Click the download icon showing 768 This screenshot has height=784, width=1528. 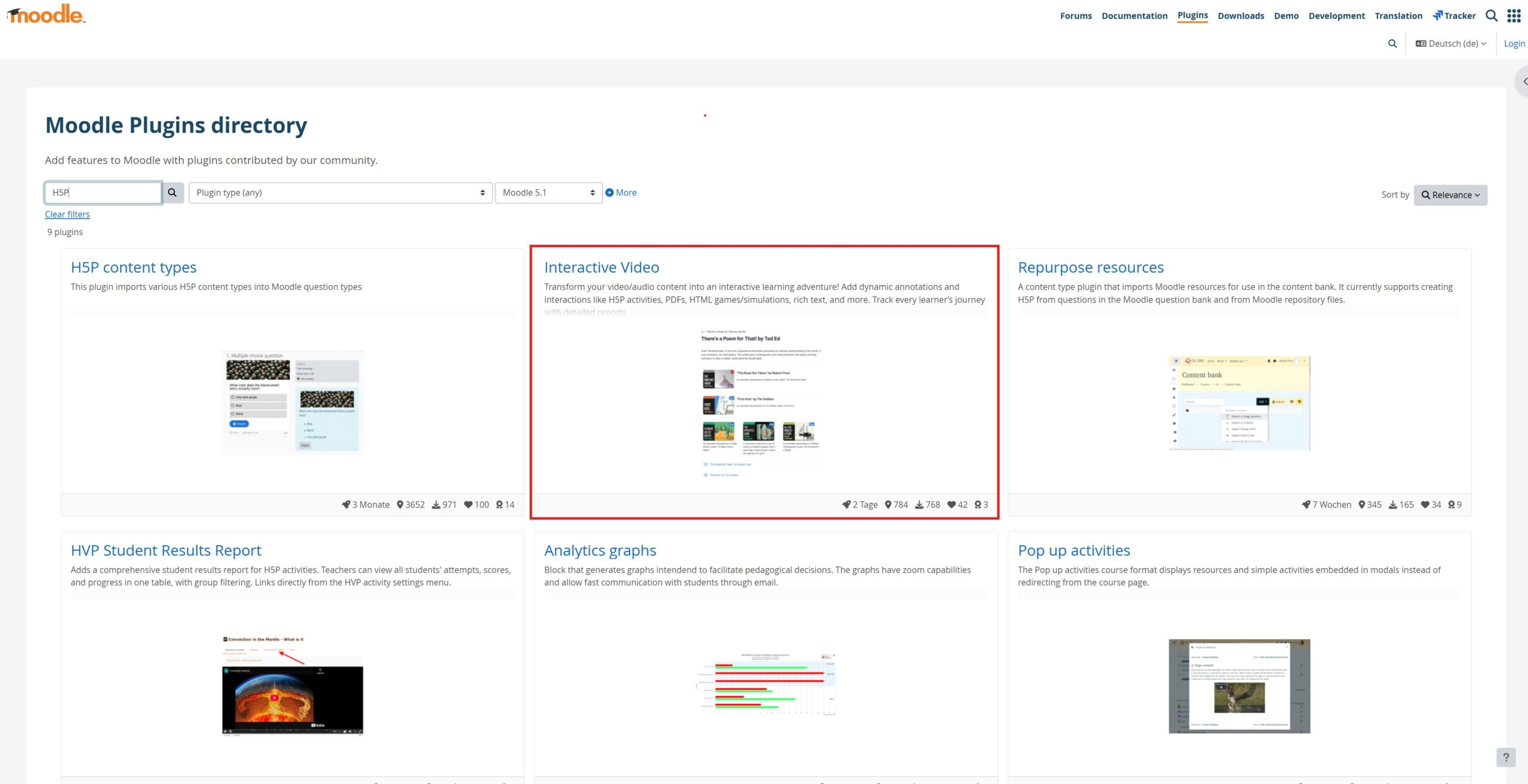click(x=919, y=504)
